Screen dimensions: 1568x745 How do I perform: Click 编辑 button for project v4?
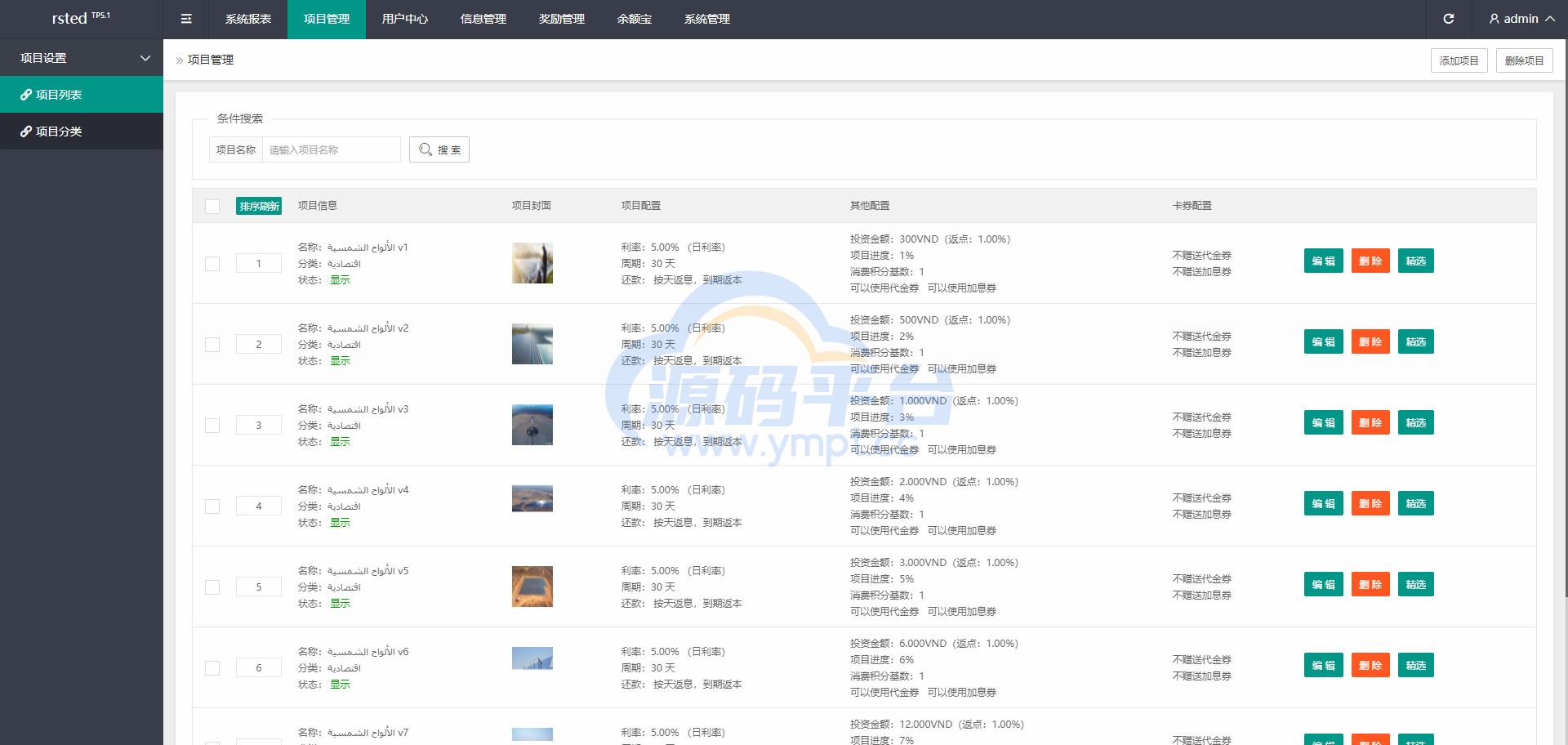pyautogui.click(x=1324, y=503)
